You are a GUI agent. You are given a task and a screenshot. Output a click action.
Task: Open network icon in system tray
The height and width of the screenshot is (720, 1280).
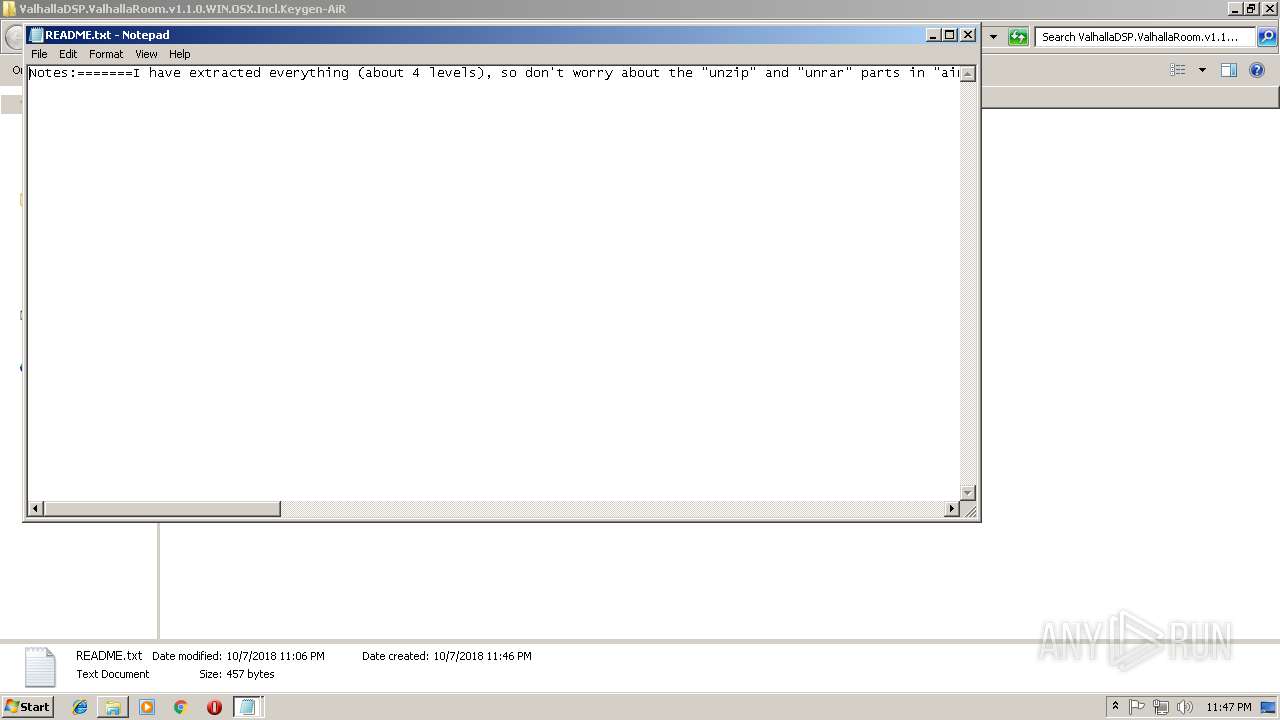[x=1161, y=707]
